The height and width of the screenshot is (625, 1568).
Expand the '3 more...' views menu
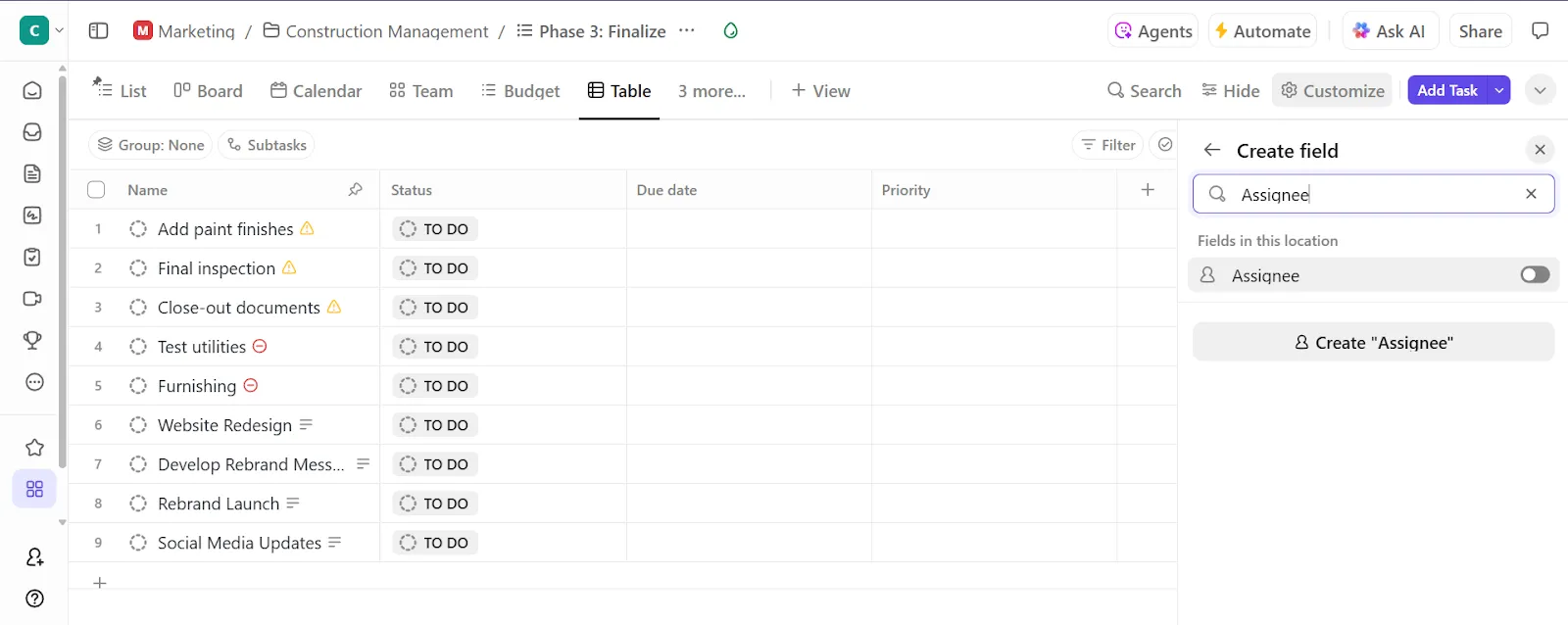[x=711, y=91]
